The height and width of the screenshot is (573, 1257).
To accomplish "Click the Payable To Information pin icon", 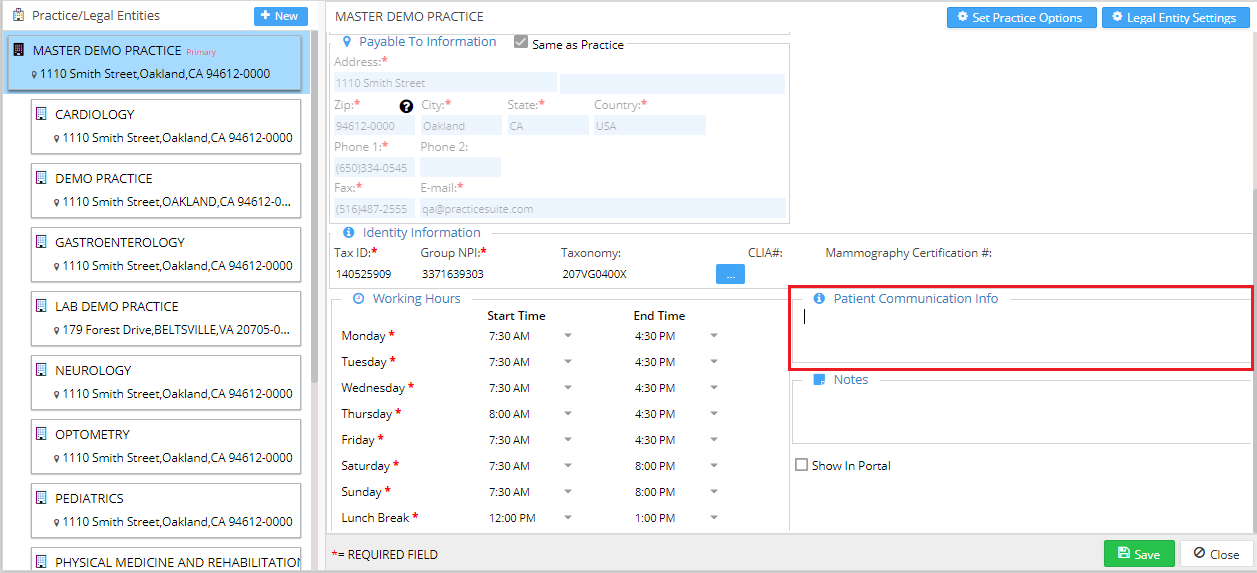I will [347, 42].
